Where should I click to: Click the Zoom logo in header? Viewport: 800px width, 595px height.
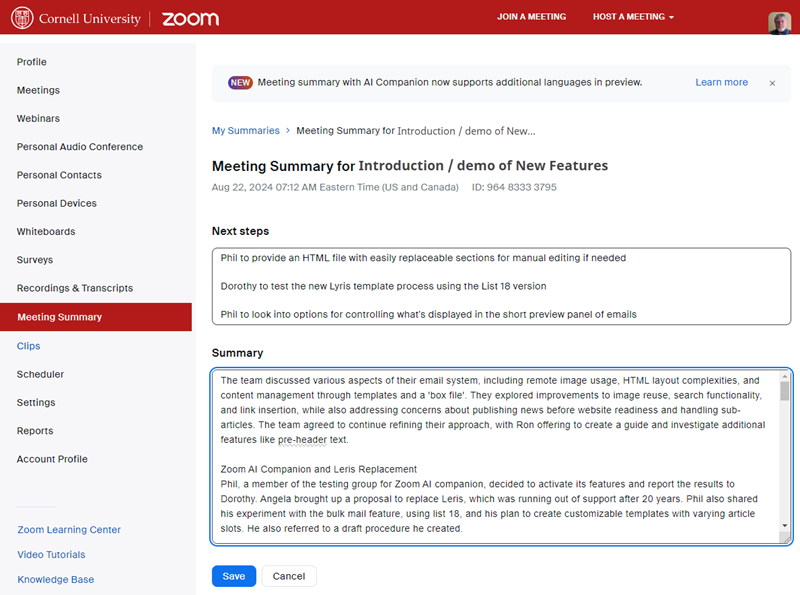point(190,19)
